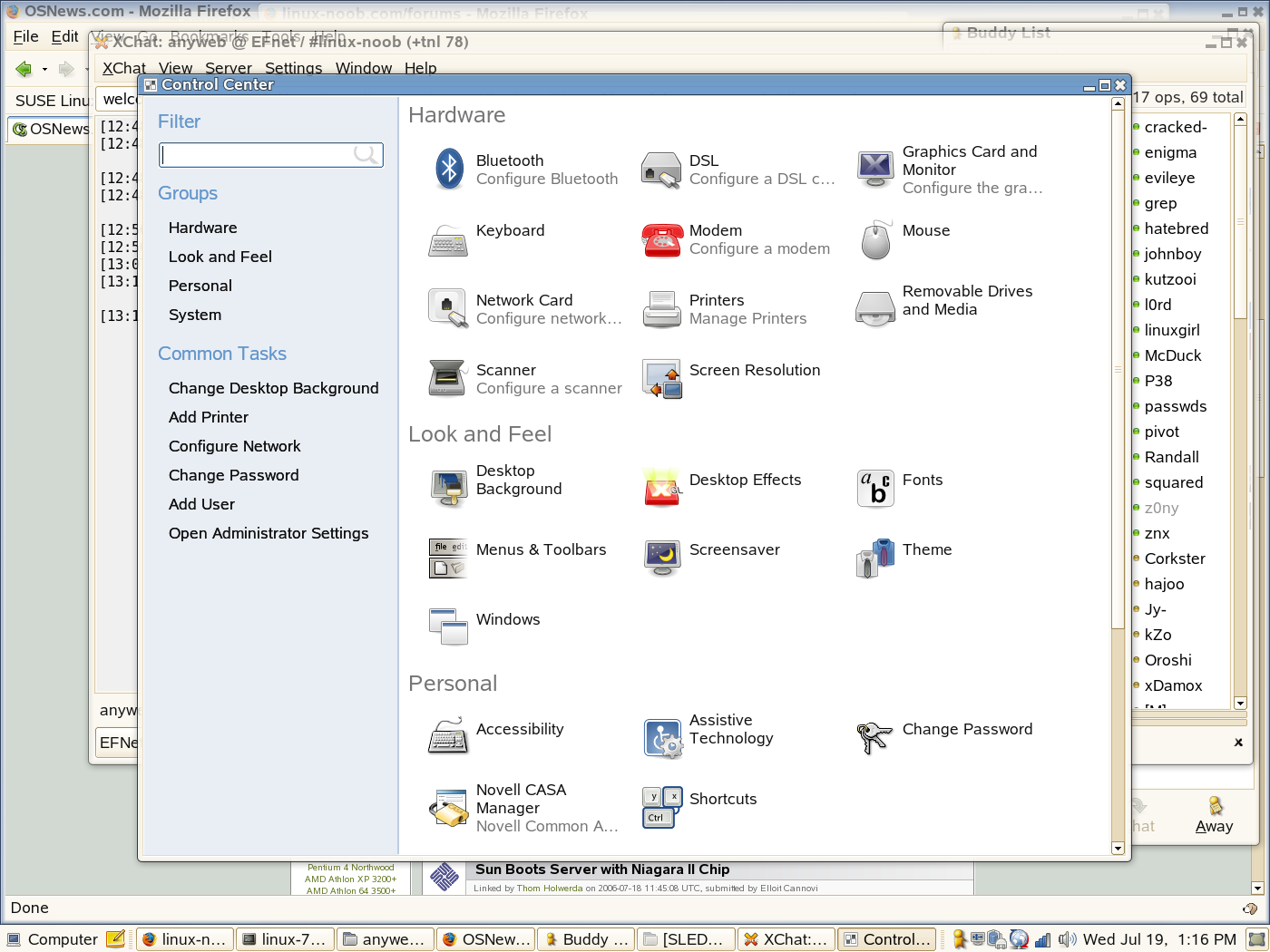The height and width of the screenshot is (952, 1270).
Task: Select Personal group in sidebar
Action: click(x=200, y=286)
